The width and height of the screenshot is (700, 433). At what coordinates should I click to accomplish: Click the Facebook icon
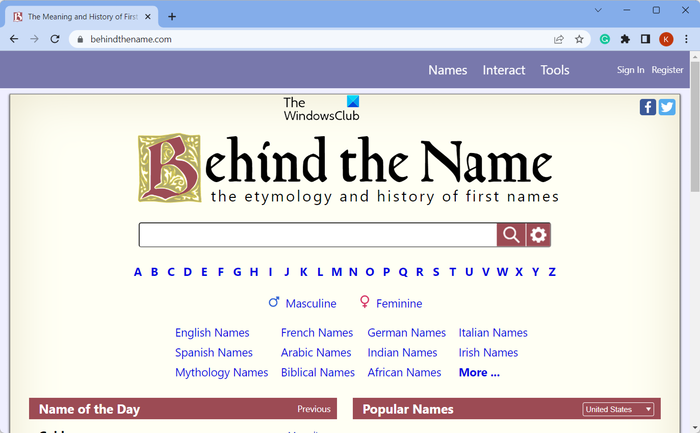[648, 107]
